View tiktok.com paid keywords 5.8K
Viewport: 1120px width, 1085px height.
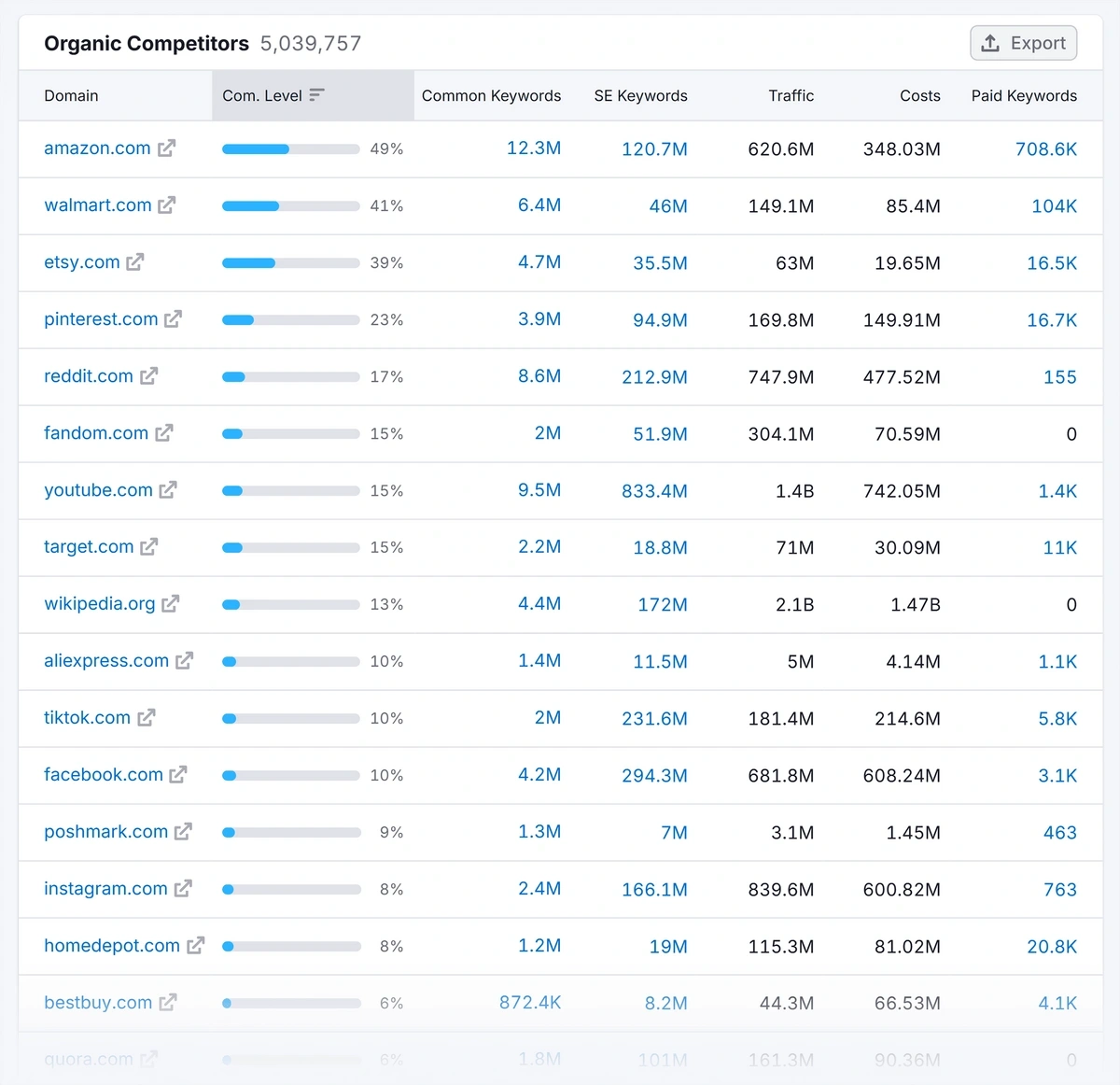[x=1057, y=719]
